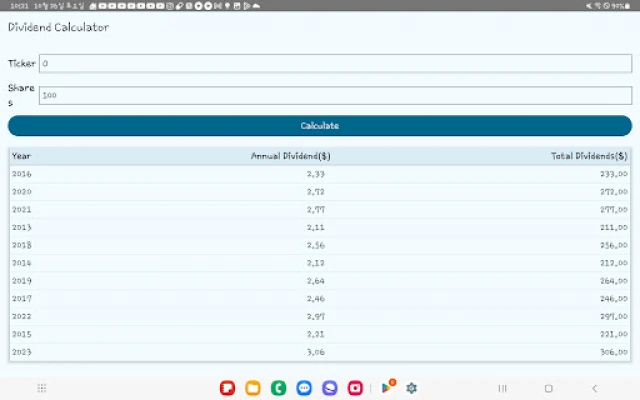Open the yellow files app icon
The width and height of the screenshot is (640, 400).
click(x=253, y=388)
